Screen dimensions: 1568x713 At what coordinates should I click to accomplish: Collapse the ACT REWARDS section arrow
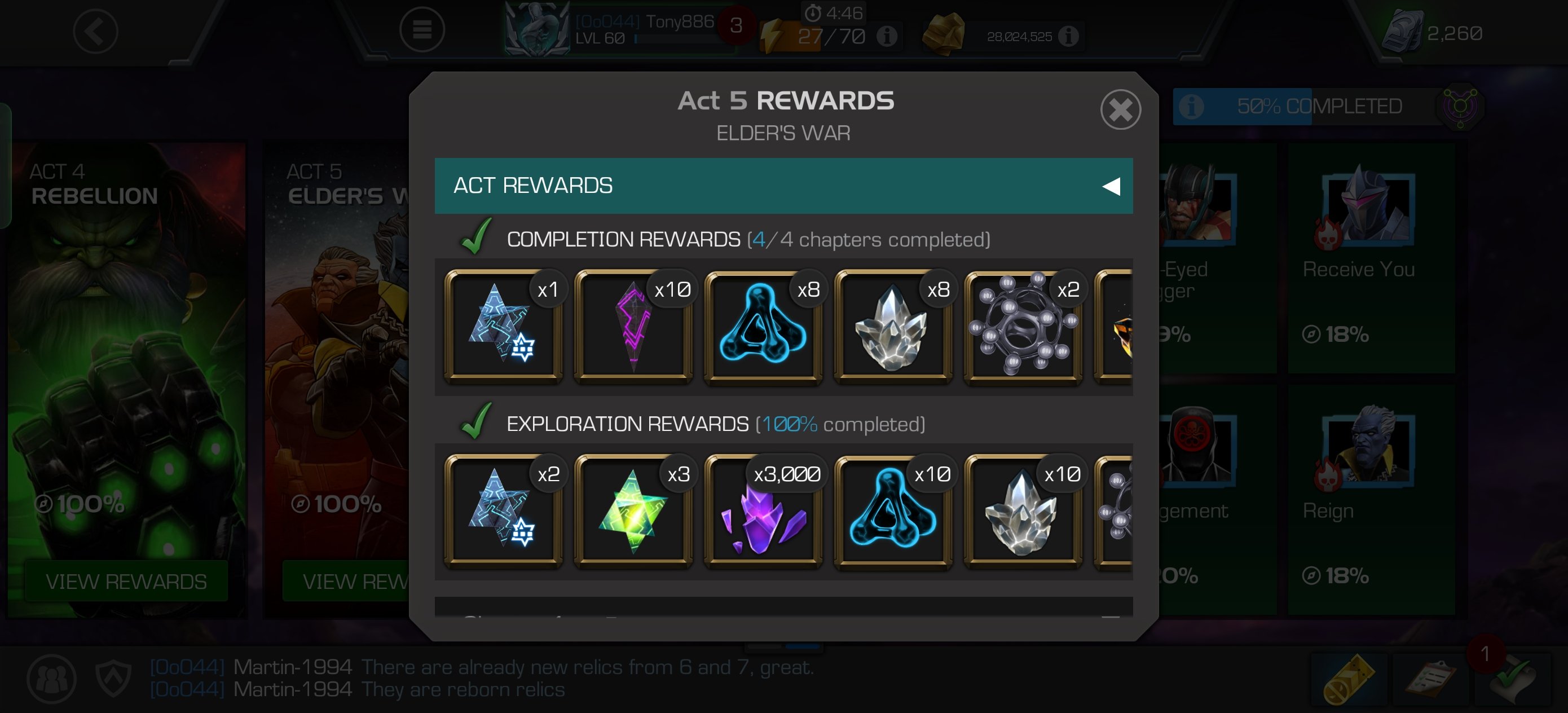(1112, 186)
